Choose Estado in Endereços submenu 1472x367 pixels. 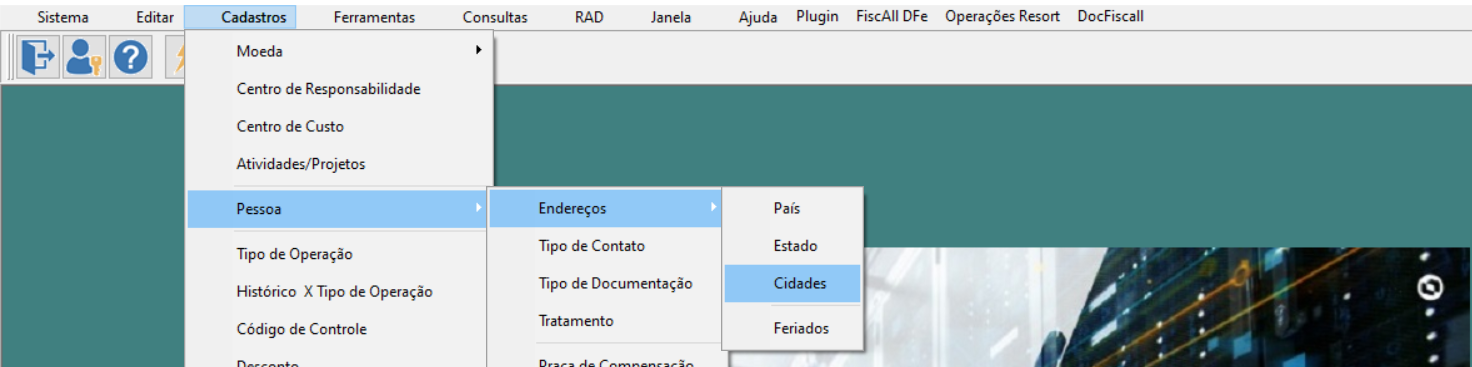tap(792, 246)
